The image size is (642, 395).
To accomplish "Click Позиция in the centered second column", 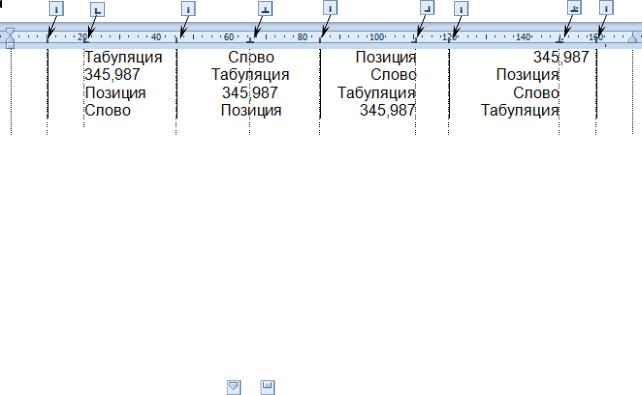I will (x=251, y=111).
